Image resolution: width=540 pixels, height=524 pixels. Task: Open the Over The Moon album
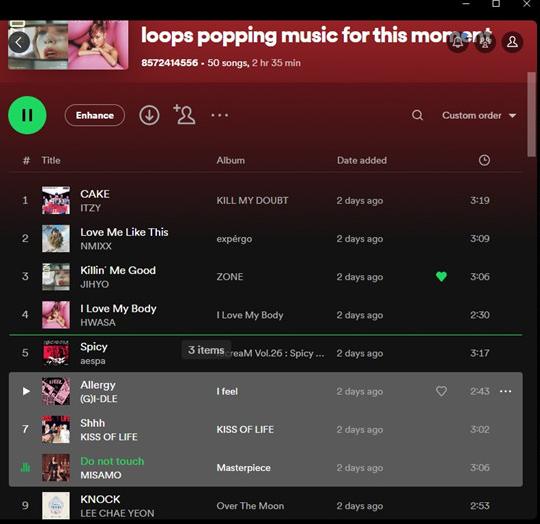(x=250, y=506)
